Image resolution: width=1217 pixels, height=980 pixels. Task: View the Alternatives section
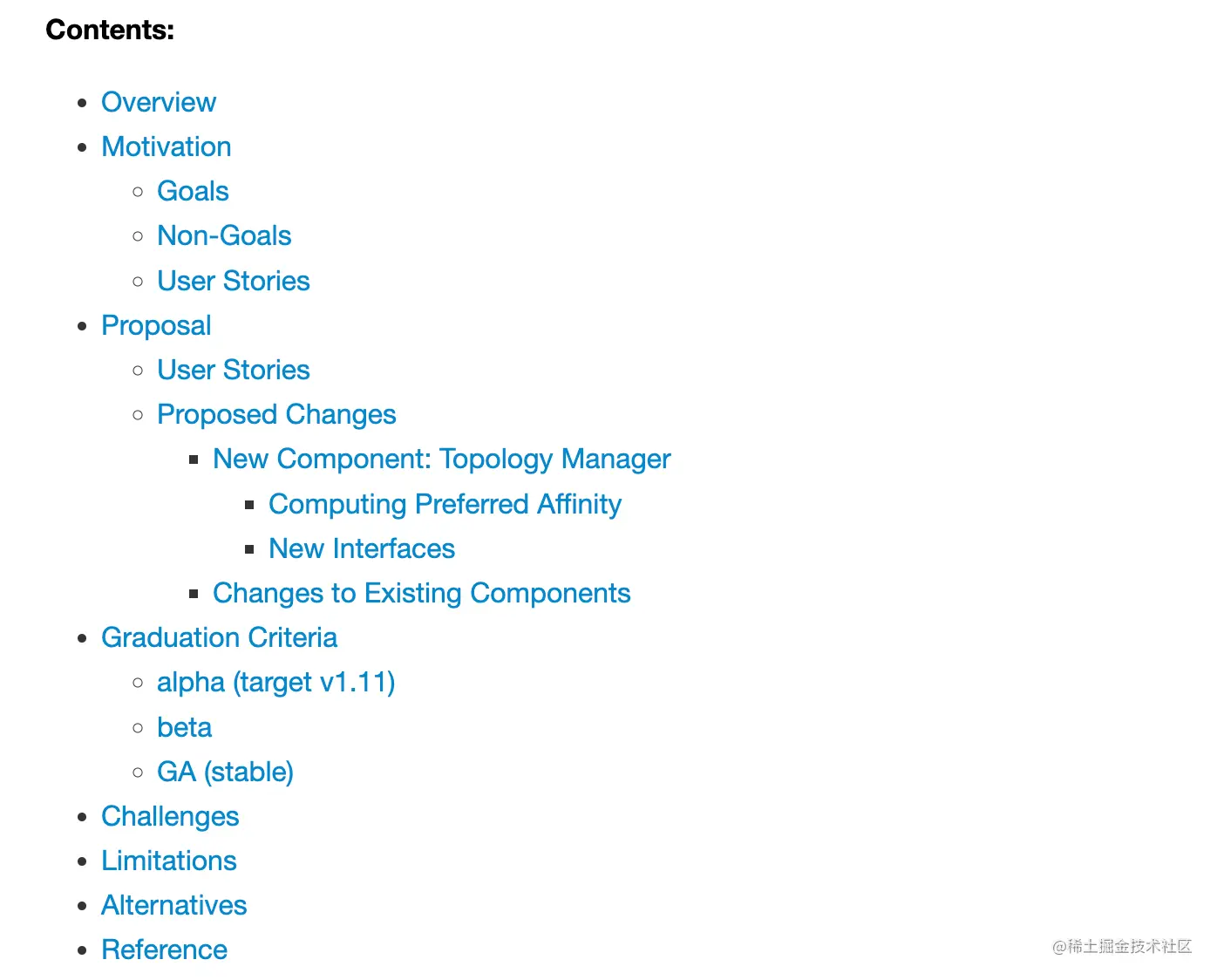pyautogui.click(x=174, y=905)
